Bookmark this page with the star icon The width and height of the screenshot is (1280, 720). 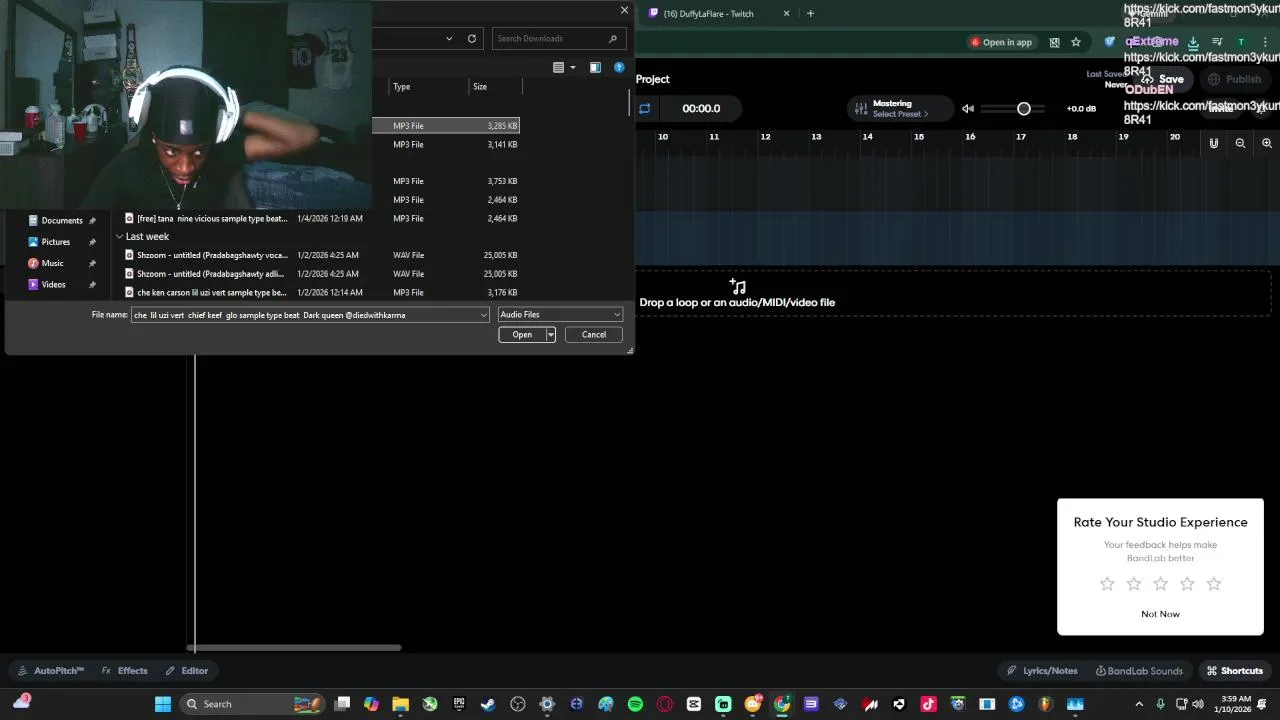point(1076,42)
